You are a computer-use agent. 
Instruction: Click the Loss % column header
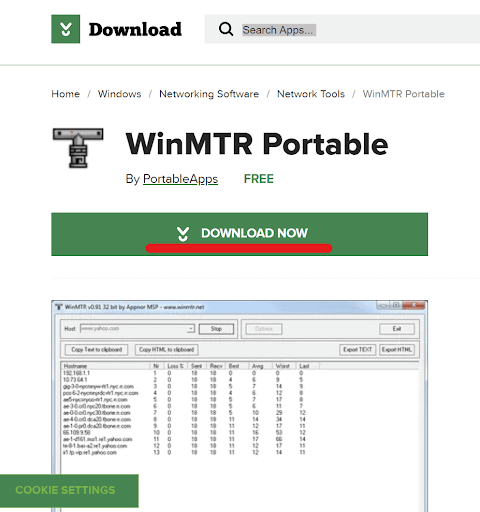(x=175, y=366)
